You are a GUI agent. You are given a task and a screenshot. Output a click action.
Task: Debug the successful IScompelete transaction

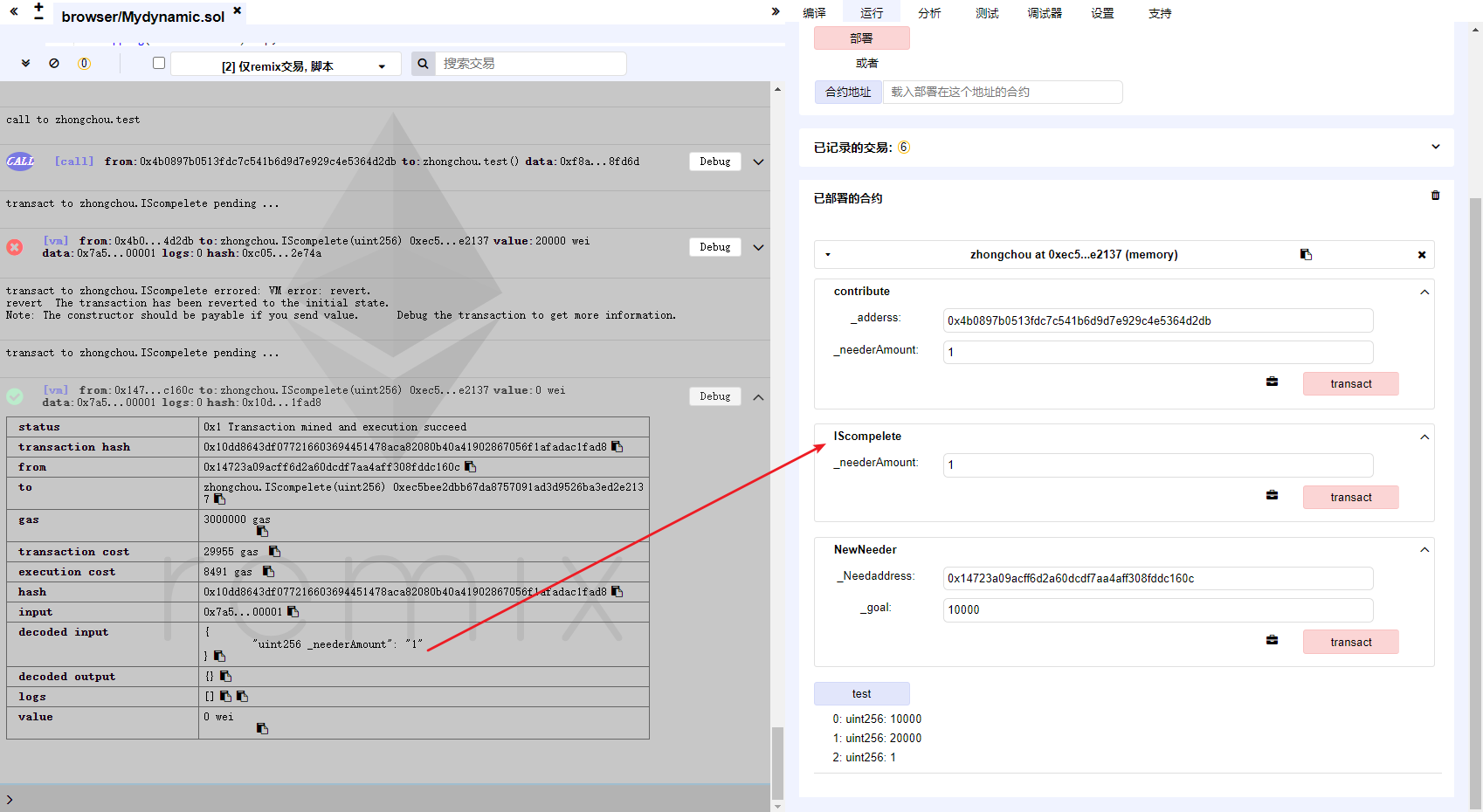click(715, 396)
